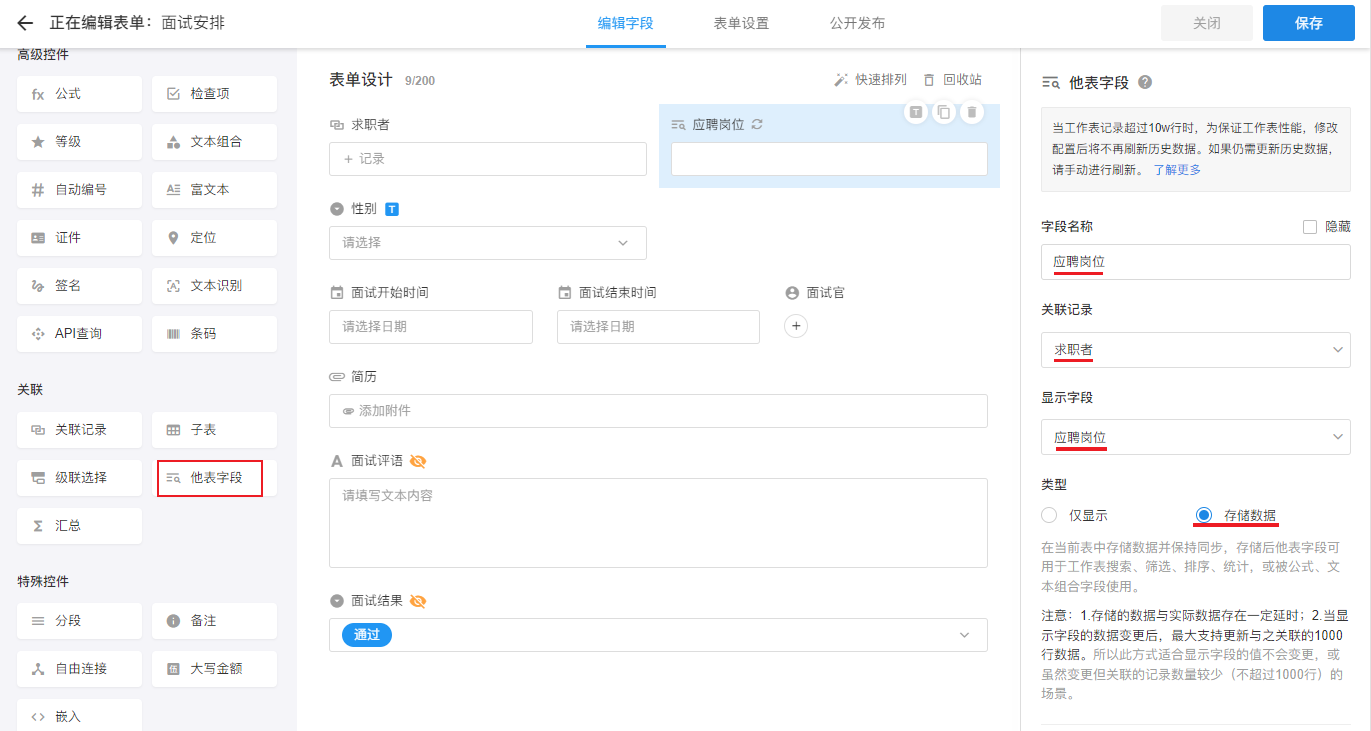
Task: Click the 求职者 record input box
Action: pyautogui.click(x=488, y=159)
